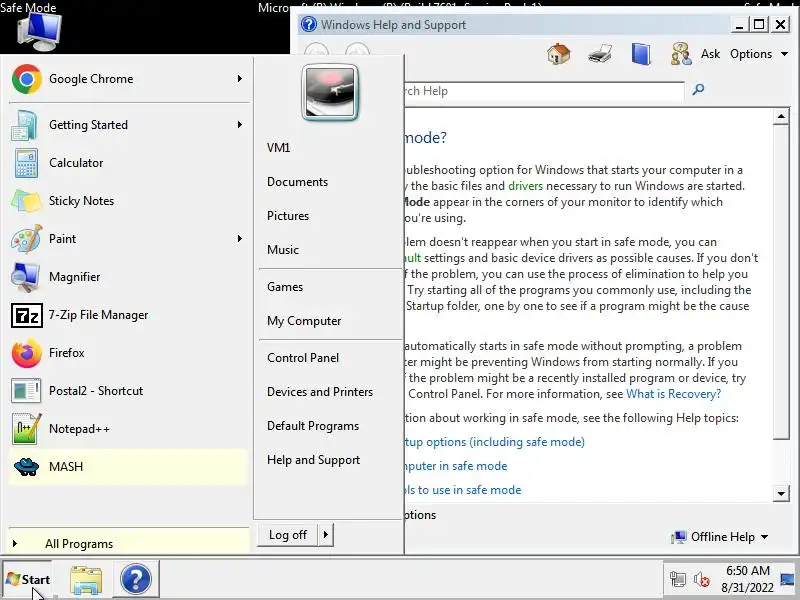The width and height of the screenshot is (800, 600).
Task: Open the MASH program icon
Action: click(26, 467)
